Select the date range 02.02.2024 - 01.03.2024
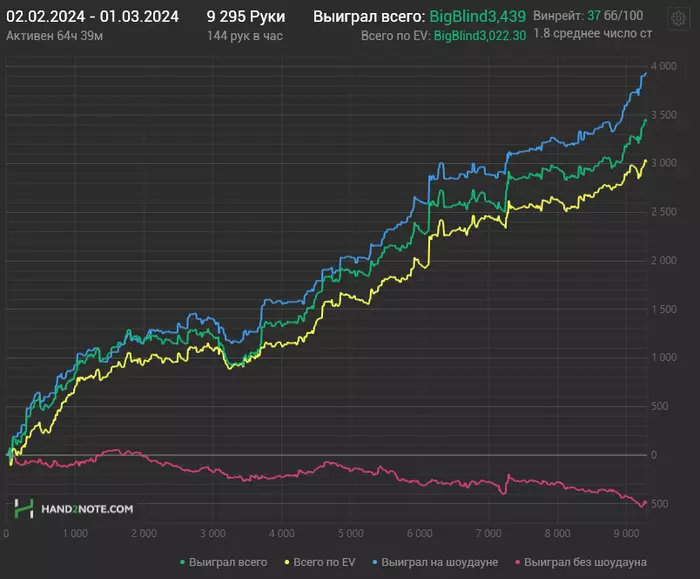700x579 pixels. pyautogui.click(x=92, y=17)
